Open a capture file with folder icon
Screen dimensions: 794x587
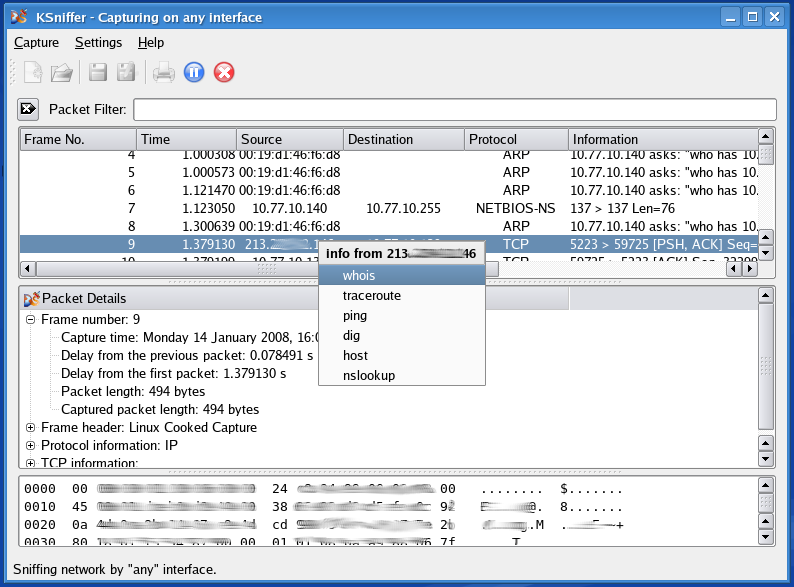coord(62,72)
